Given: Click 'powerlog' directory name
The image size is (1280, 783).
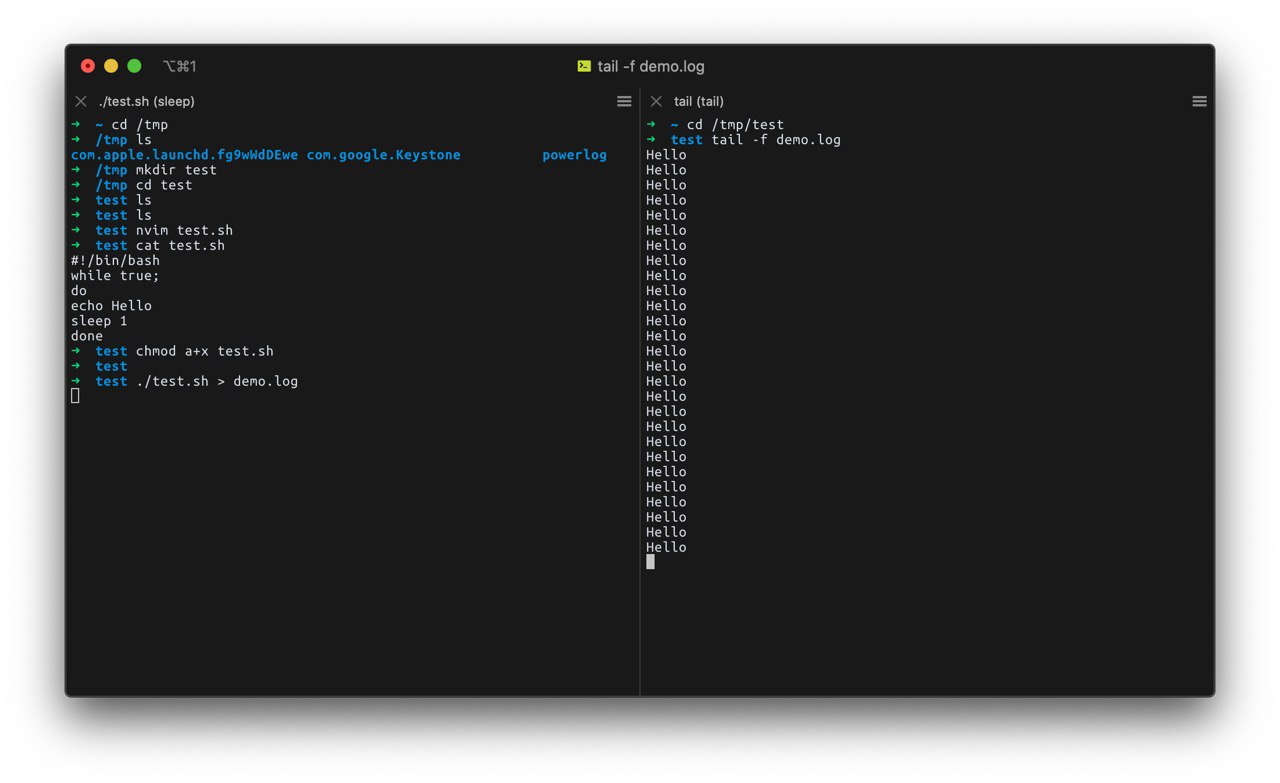Looking at the screenshot, I should coord(574,155).
